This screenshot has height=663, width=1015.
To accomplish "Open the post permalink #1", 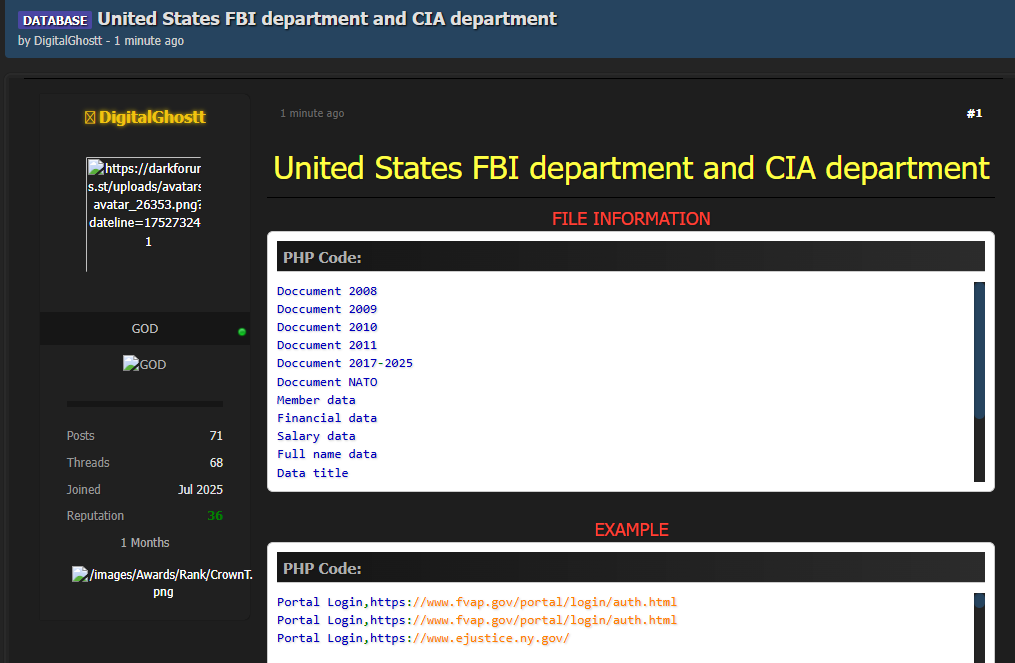I will tap(973, 114).
